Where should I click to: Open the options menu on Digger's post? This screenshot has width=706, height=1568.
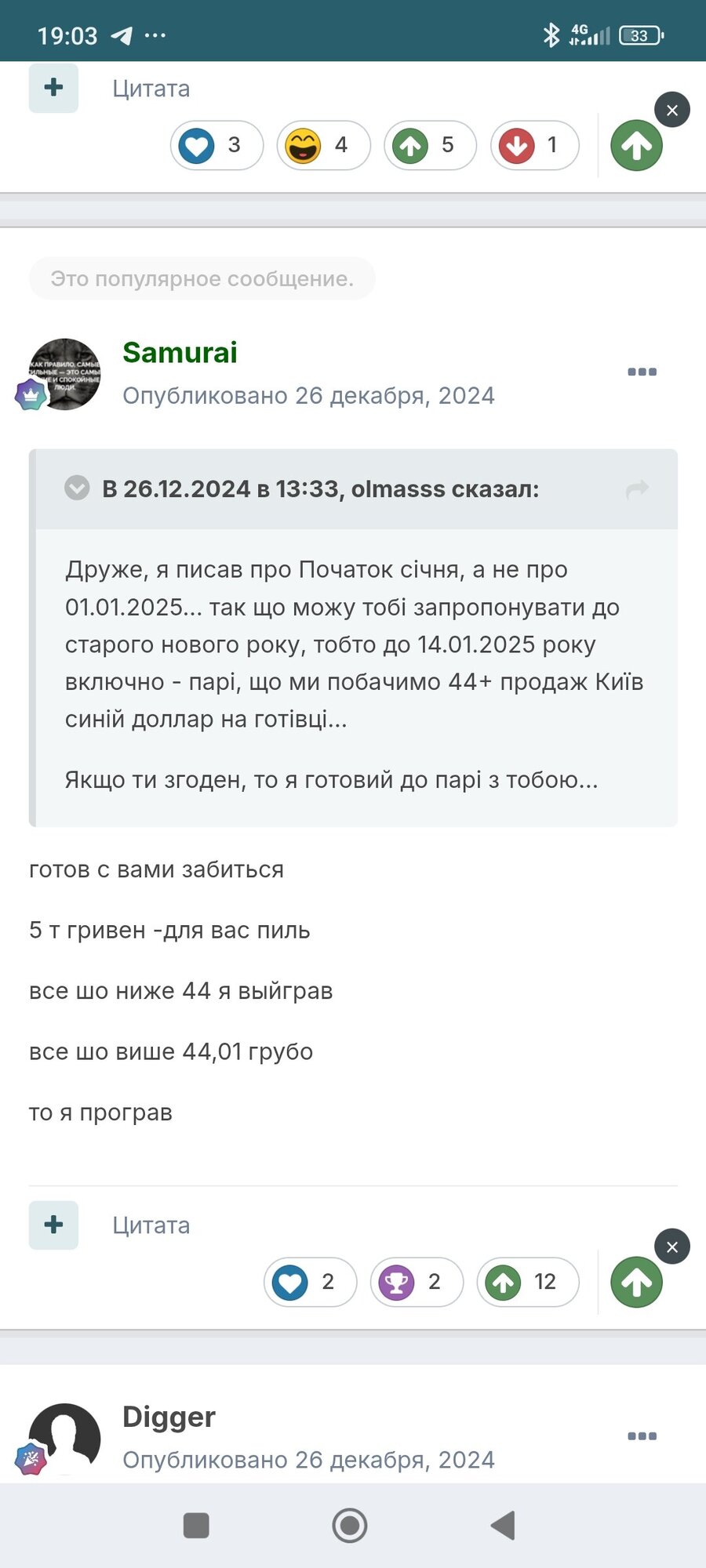point(642,1436)
